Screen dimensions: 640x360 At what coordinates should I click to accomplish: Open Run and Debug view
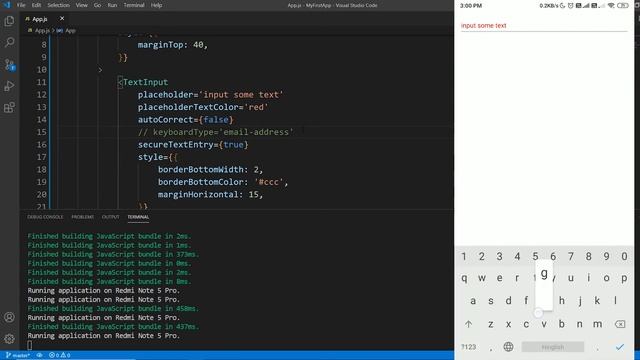click(9, 86)
